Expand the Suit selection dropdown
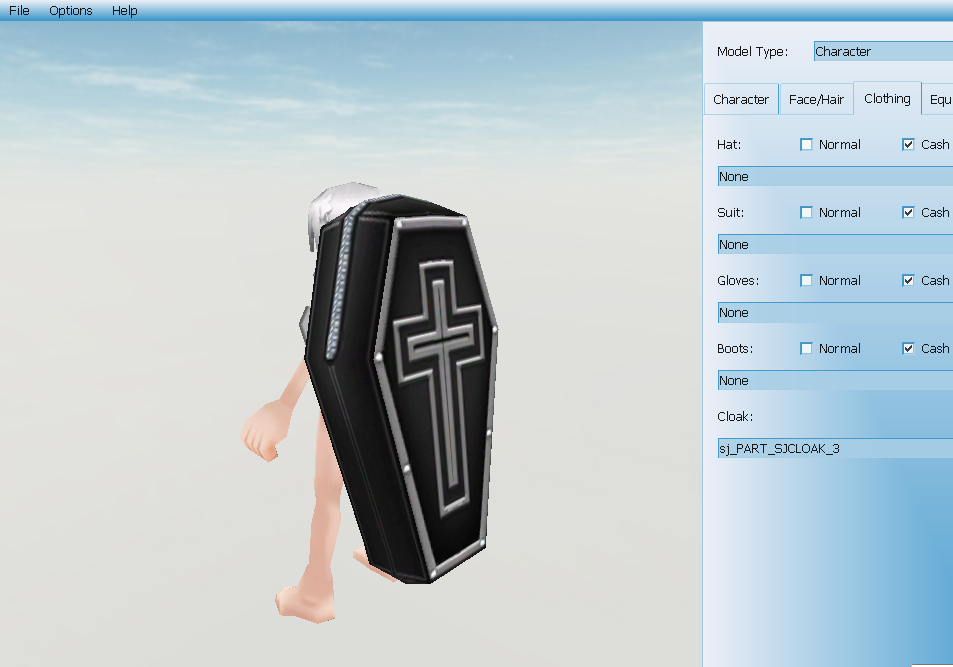 click(835, 245)
